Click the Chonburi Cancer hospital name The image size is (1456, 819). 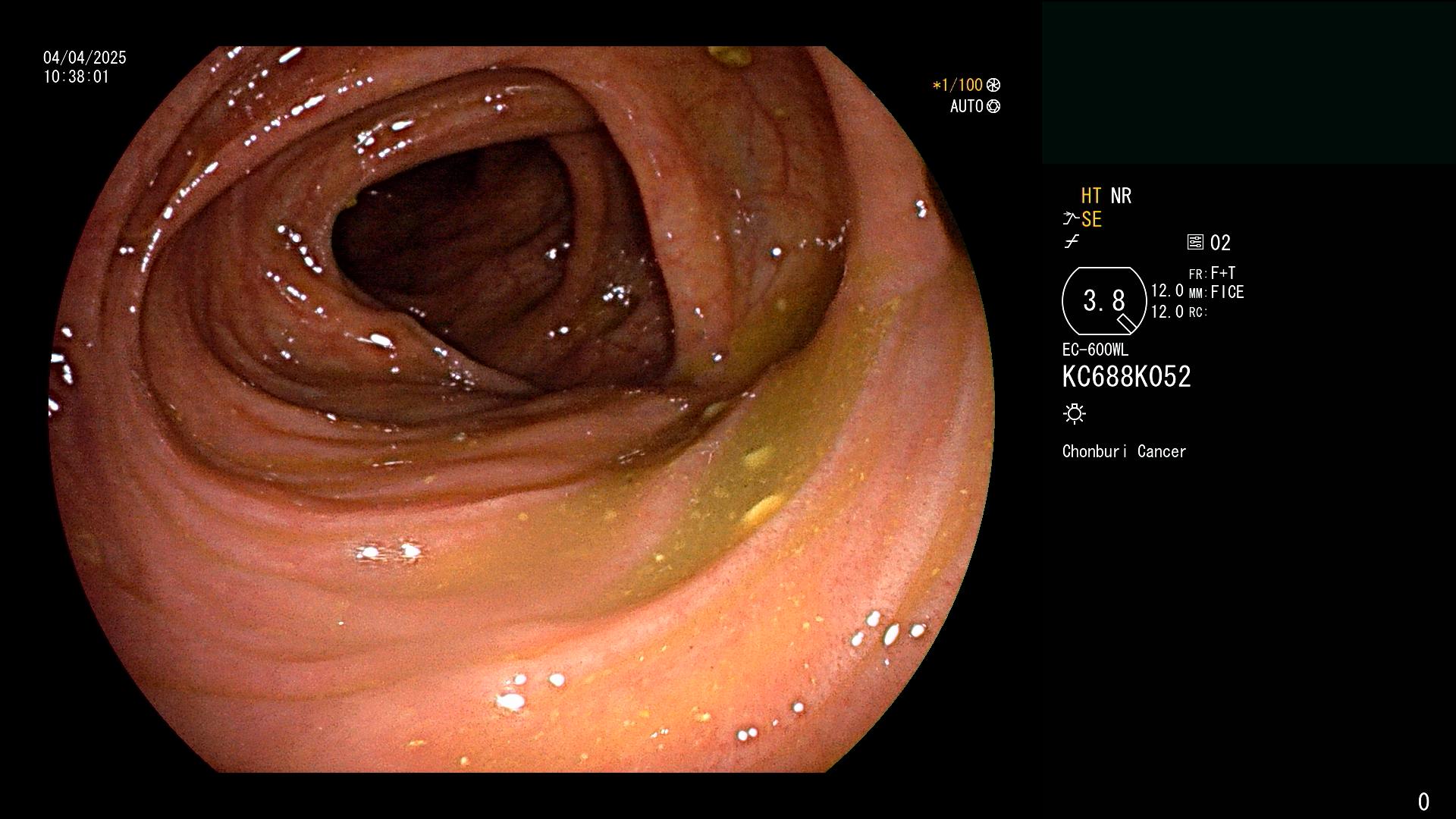click(x=1124, y=451)
